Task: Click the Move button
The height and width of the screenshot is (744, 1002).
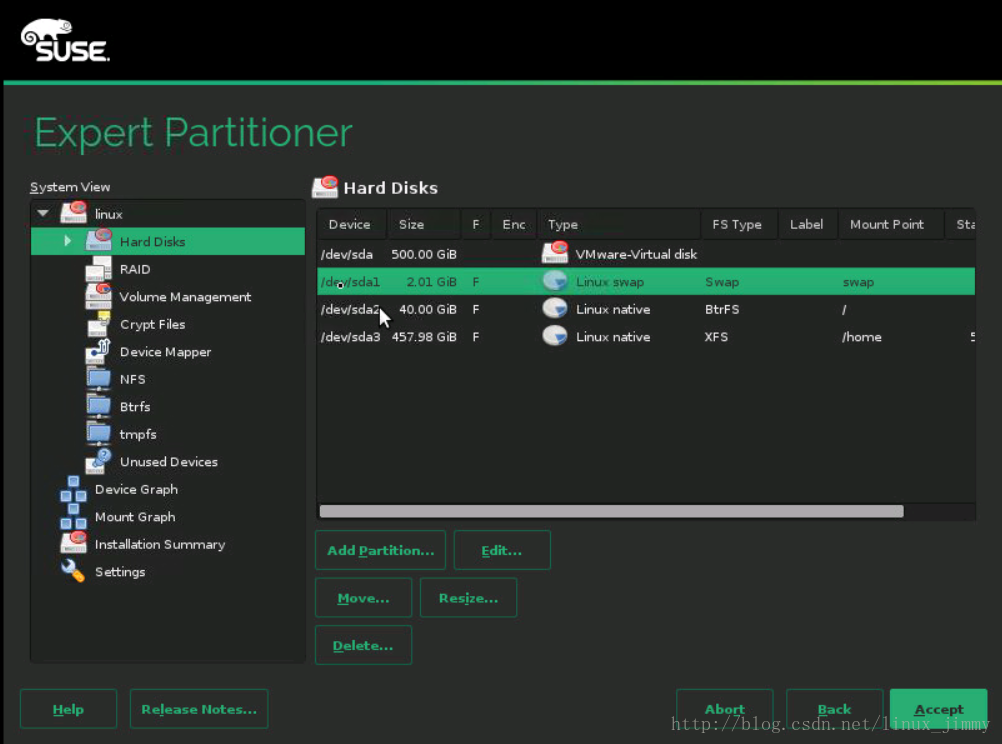Action: [x=363, y=598]
